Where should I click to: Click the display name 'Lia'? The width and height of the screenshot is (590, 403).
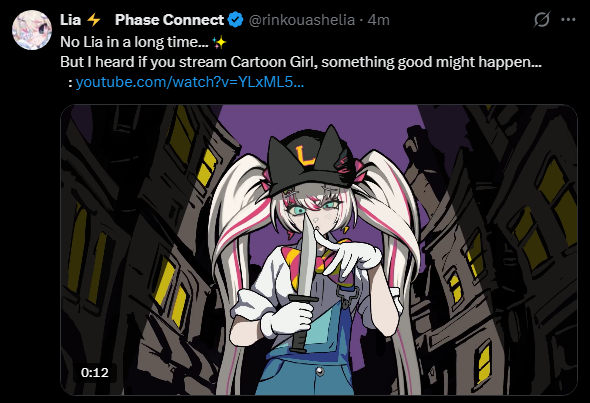point(70,20)
